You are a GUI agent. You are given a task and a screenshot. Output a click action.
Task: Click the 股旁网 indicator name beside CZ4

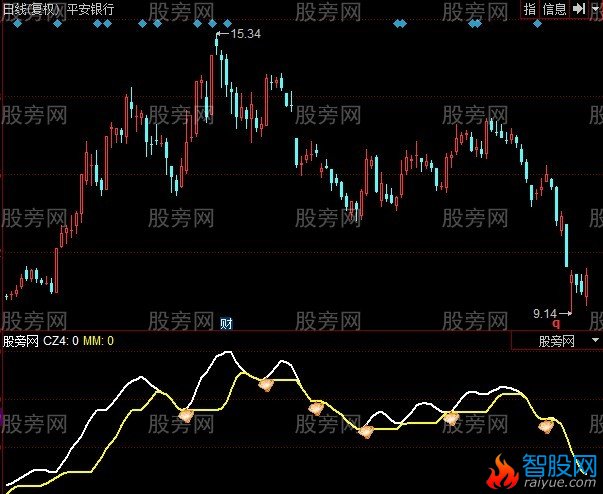[20, 341]
